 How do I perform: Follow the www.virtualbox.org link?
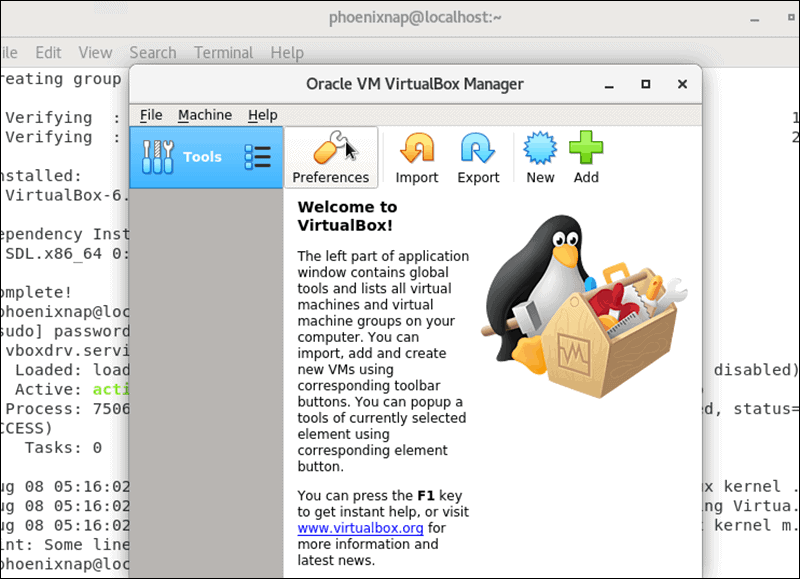click(x=360, y=528)
